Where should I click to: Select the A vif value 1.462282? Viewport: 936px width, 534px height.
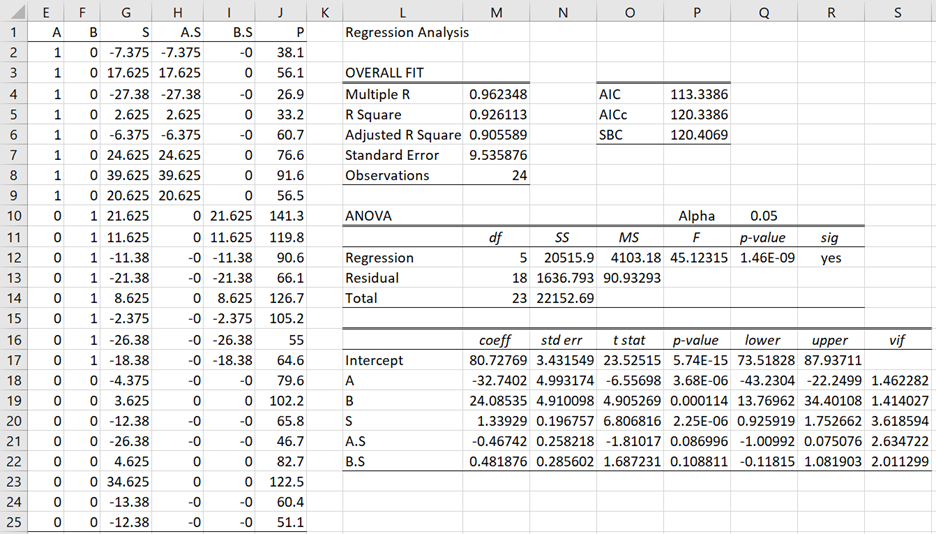(x=900, y=381)
